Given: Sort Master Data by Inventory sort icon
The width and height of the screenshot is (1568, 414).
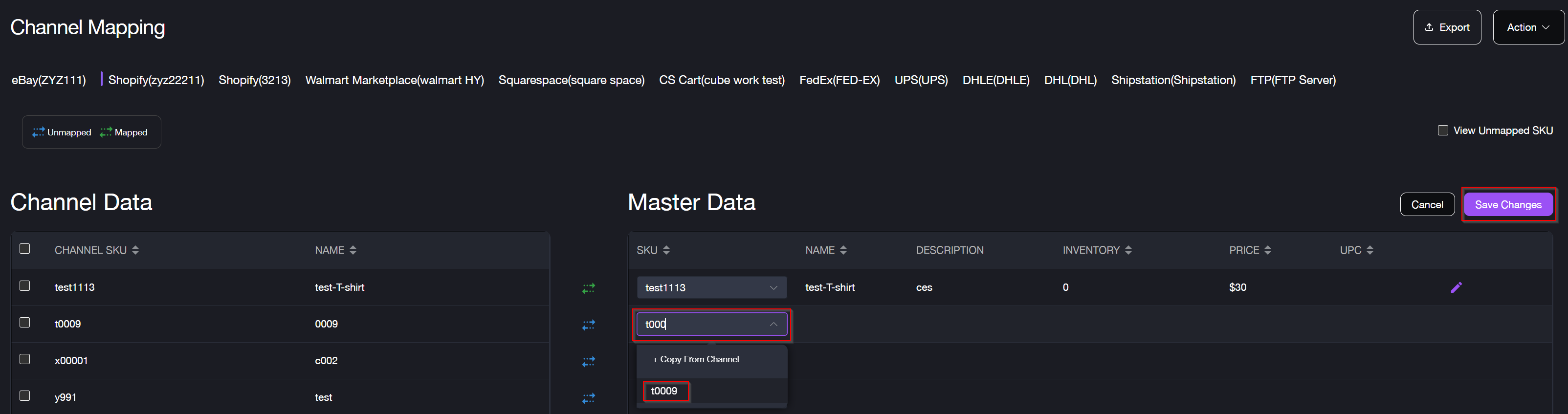Looking at the screenshot, I should click(x=1128, y=250).
